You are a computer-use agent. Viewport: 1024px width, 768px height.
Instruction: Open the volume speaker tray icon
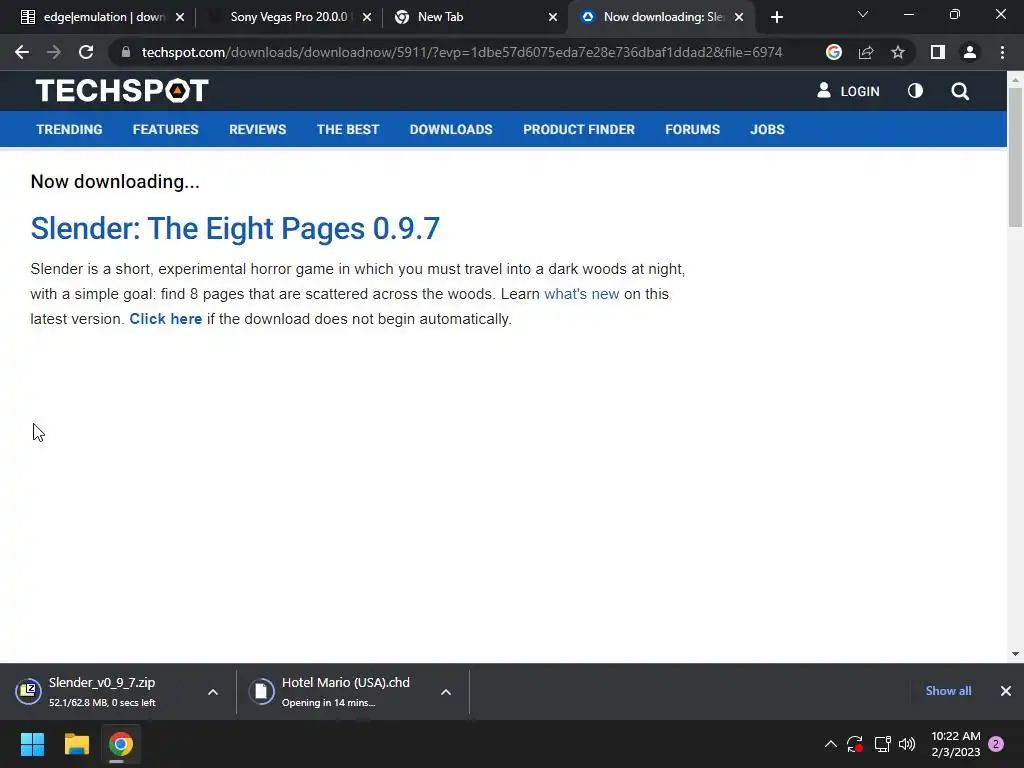pyautogui.click(x=907, y=744)
